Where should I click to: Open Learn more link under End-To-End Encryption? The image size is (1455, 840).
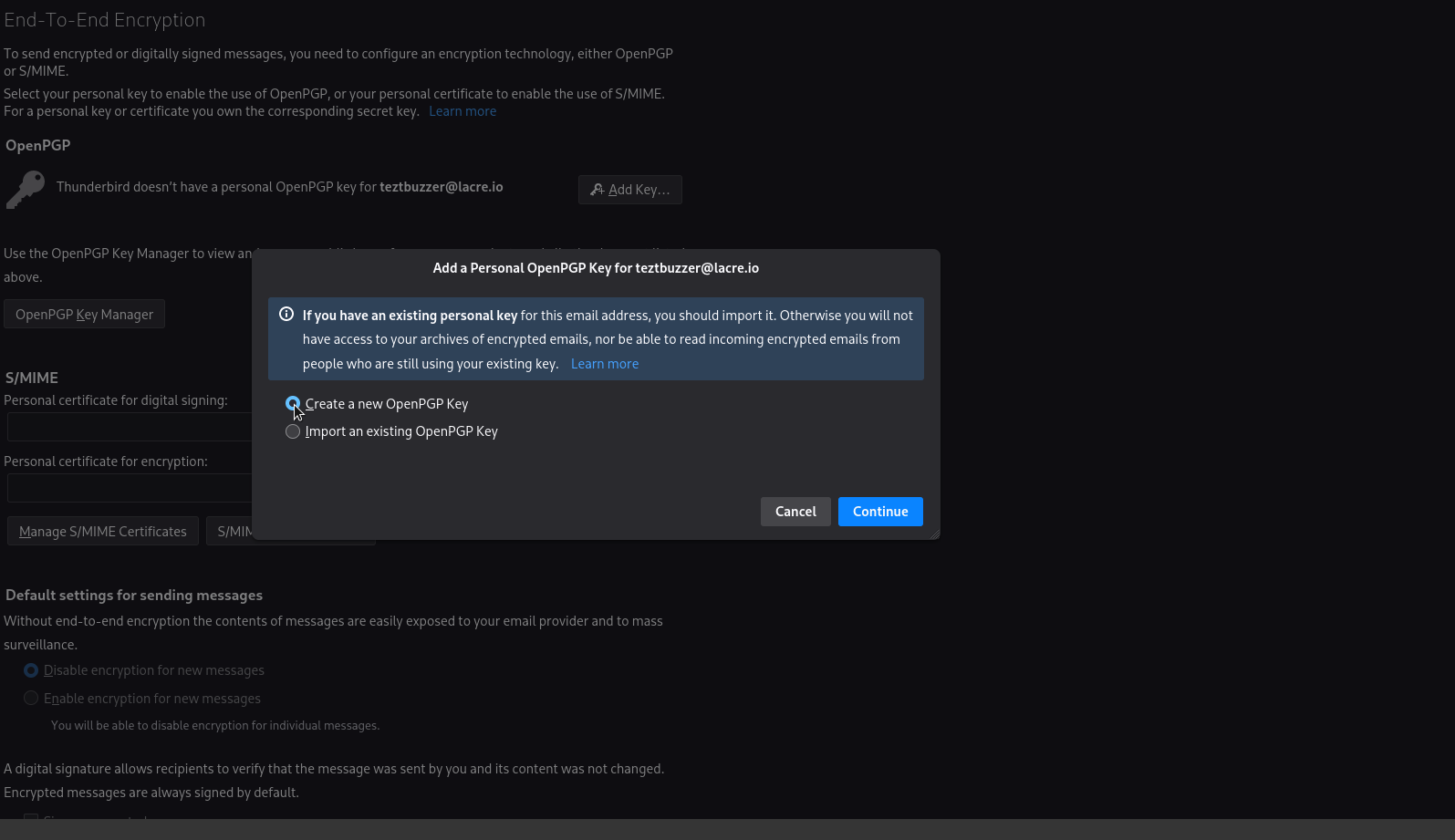click(x=462, y=111)
